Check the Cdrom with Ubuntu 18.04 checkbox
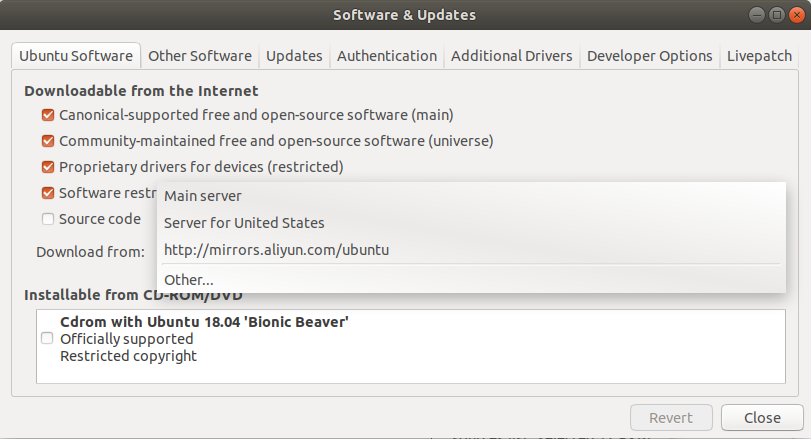The image size is (811, 439). tap(47, 338)
